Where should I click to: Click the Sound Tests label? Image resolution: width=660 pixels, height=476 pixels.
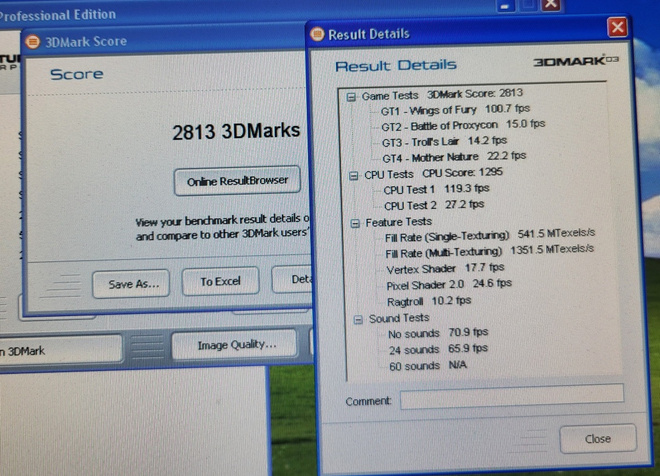pos(399,318)
